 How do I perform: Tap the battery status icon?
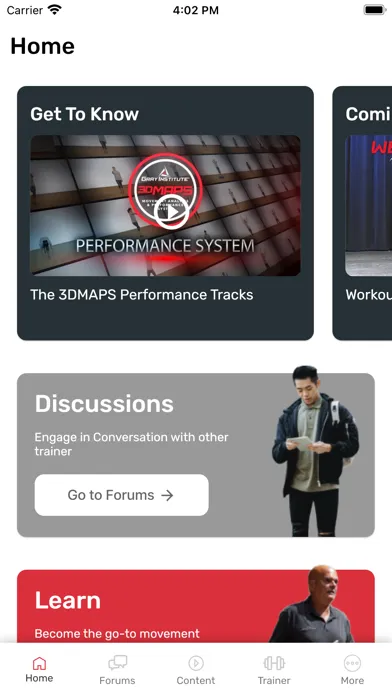(375, 10)
